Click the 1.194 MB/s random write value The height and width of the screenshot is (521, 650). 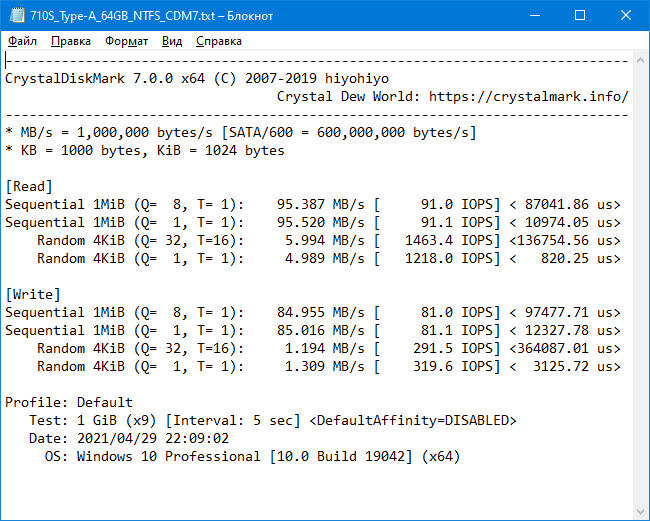325,348
